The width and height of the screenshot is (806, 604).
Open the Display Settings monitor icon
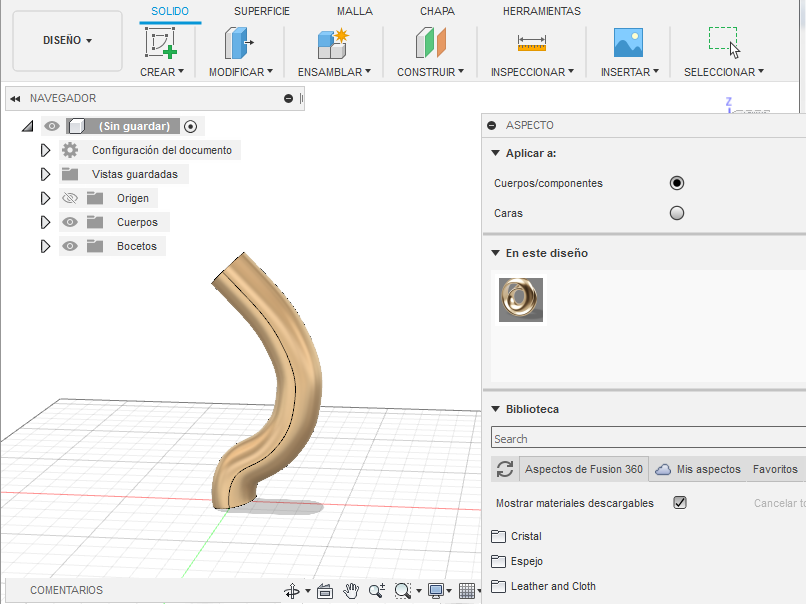(436, 591)
